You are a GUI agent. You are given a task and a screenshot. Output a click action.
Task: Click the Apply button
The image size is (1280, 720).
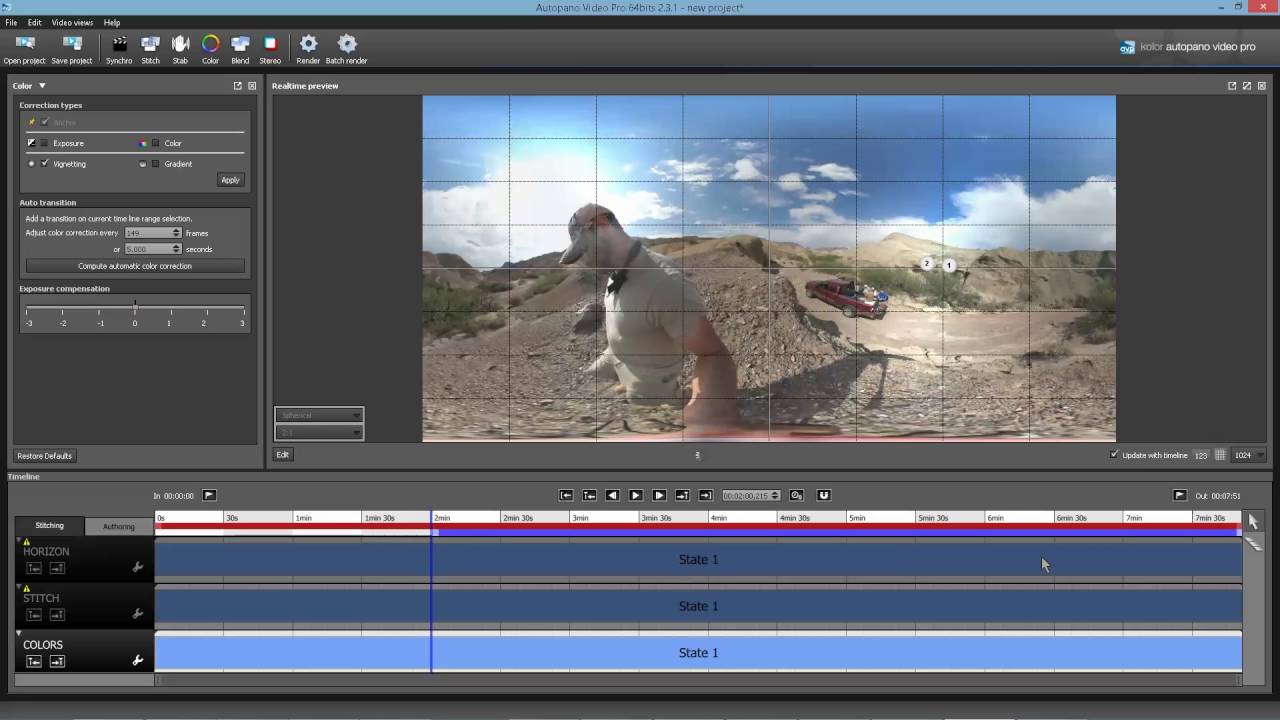coord(231,180)
